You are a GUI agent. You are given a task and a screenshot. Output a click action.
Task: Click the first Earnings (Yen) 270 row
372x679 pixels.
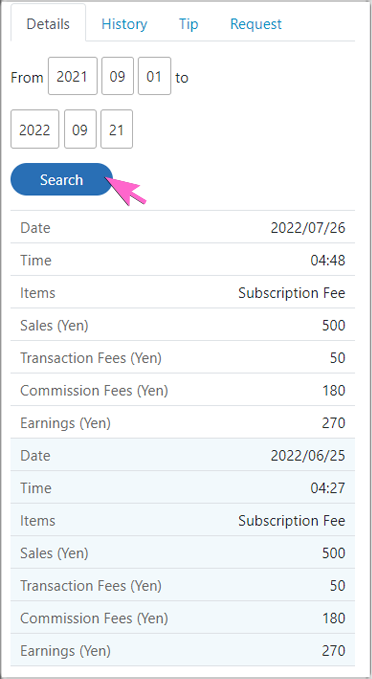pyautogui.click(x=183, y=422)
